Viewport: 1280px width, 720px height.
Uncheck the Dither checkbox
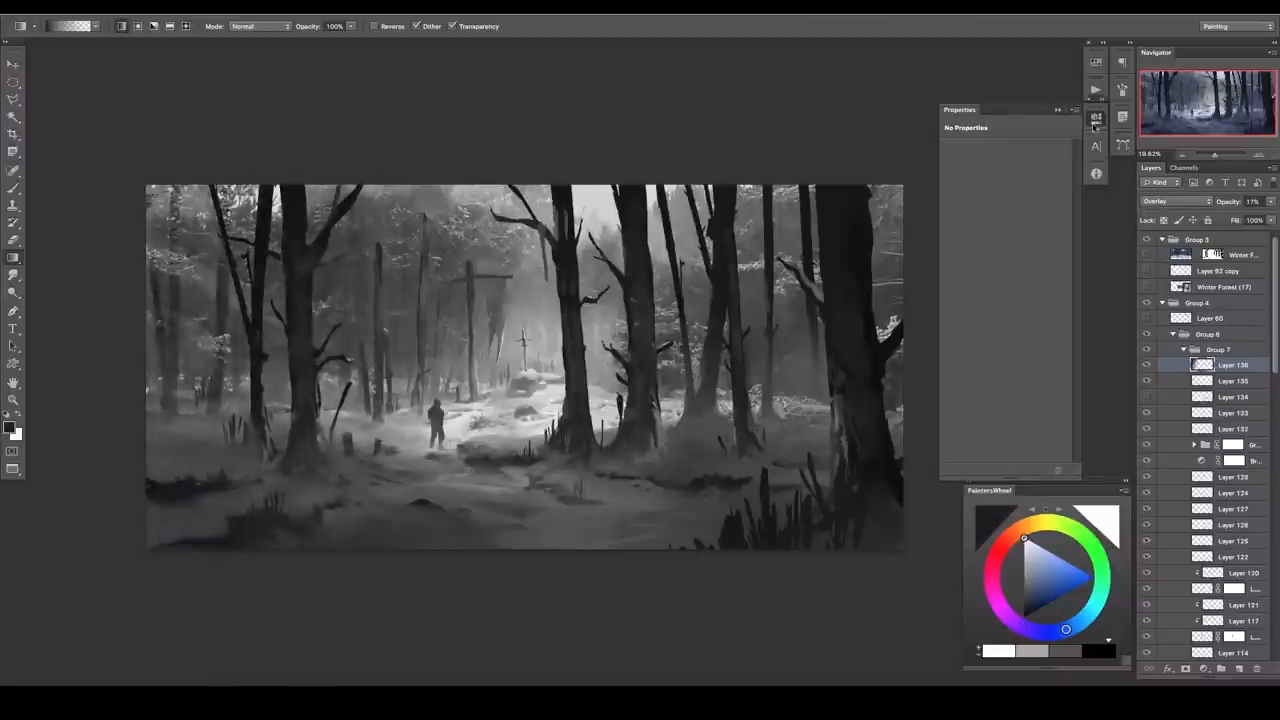416,26
